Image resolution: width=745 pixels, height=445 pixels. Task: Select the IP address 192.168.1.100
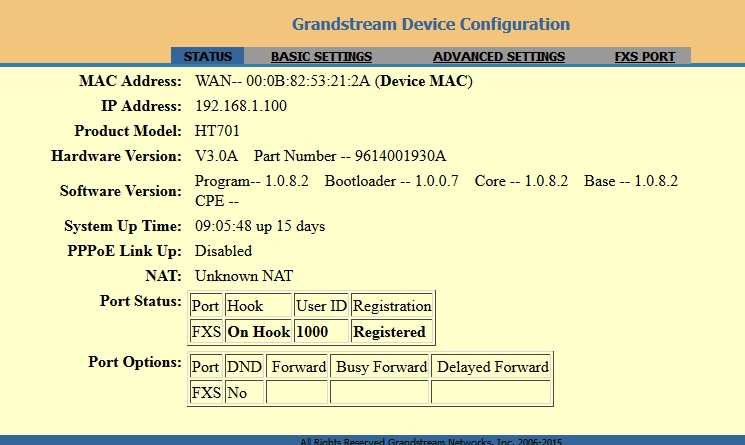(x=240, y=106)
